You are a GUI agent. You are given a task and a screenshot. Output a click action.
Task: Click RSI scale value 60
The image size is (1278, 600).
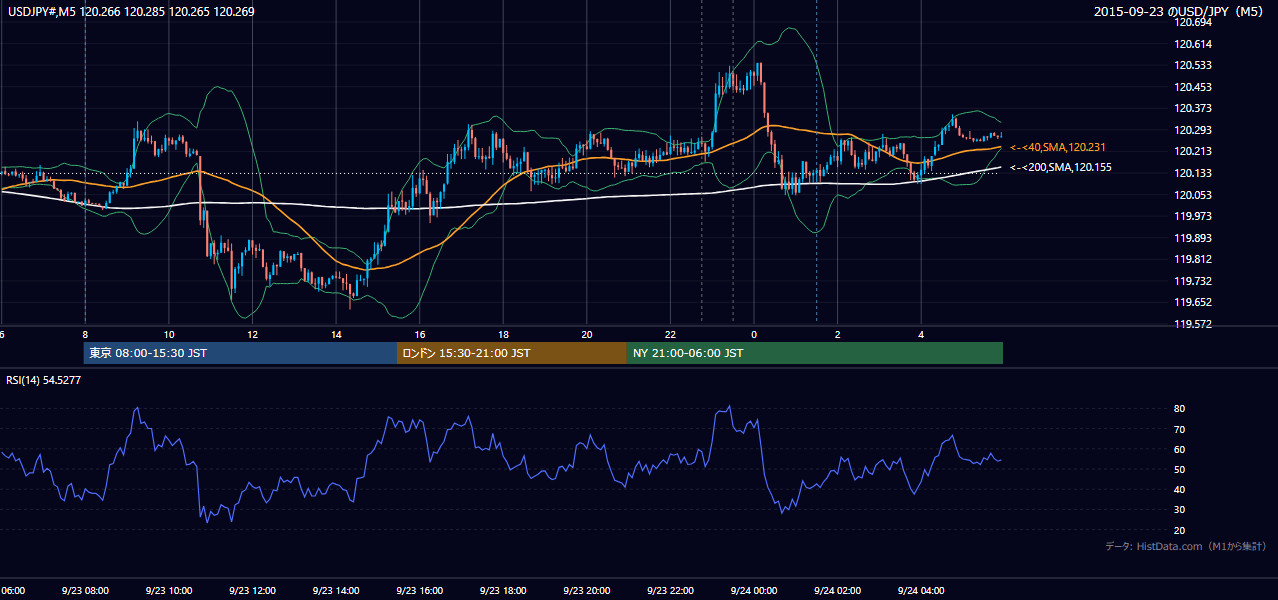click(1180, 449)
